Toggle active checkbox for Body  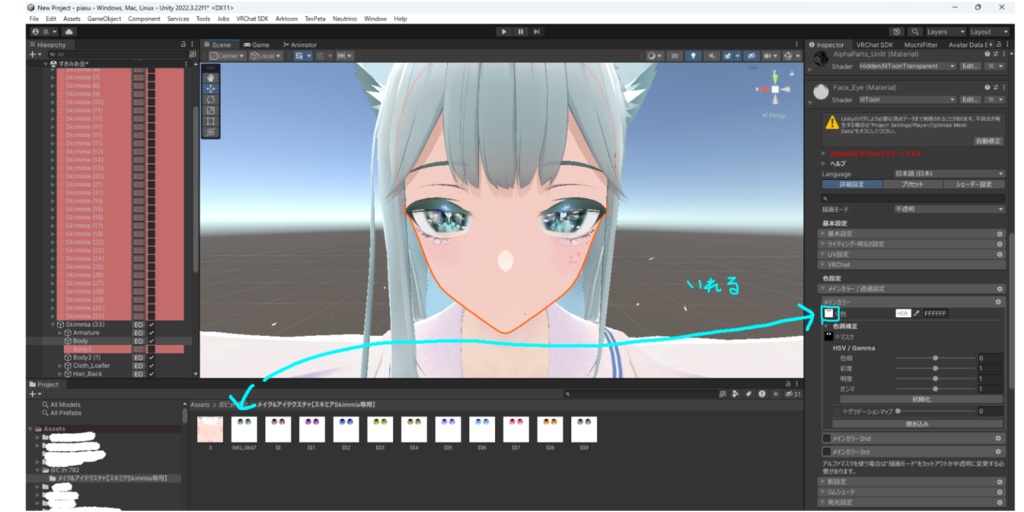tap(152, 341)
